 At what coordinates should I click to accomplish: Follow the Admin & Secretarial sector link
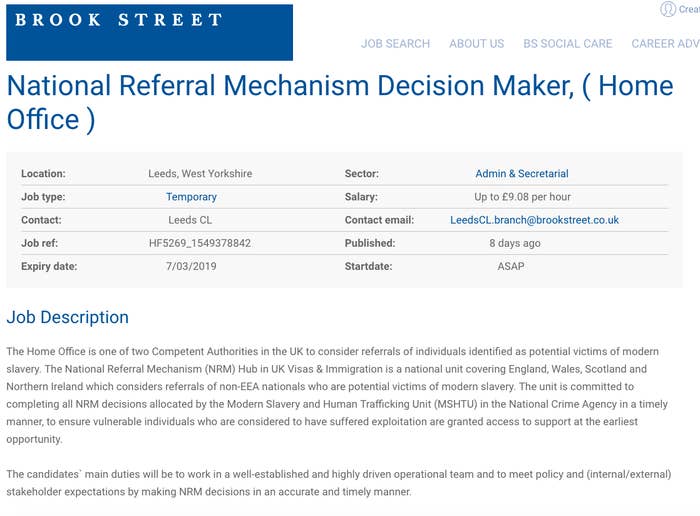pyautogui.click(x=521, y=174)
